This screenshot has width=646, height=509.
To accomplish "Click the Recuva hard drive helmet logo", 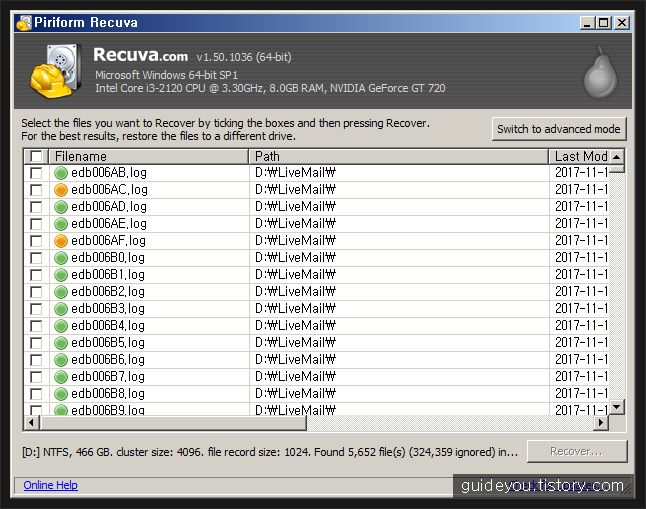I will (x=55, y=71).
